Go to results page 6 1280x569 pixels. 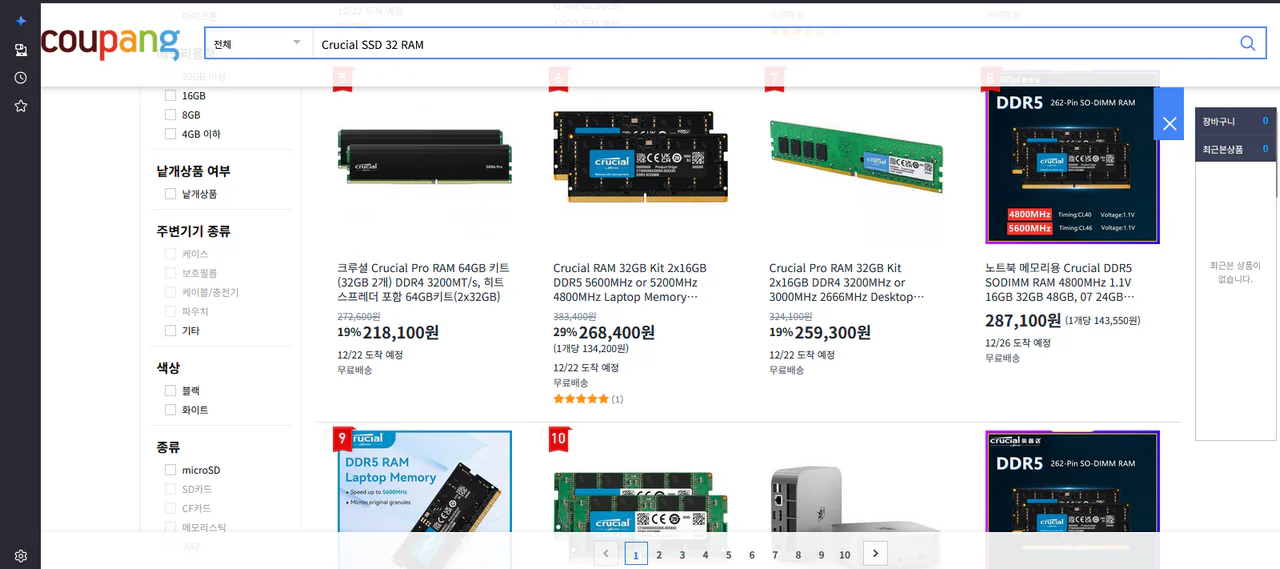[752, 555]
